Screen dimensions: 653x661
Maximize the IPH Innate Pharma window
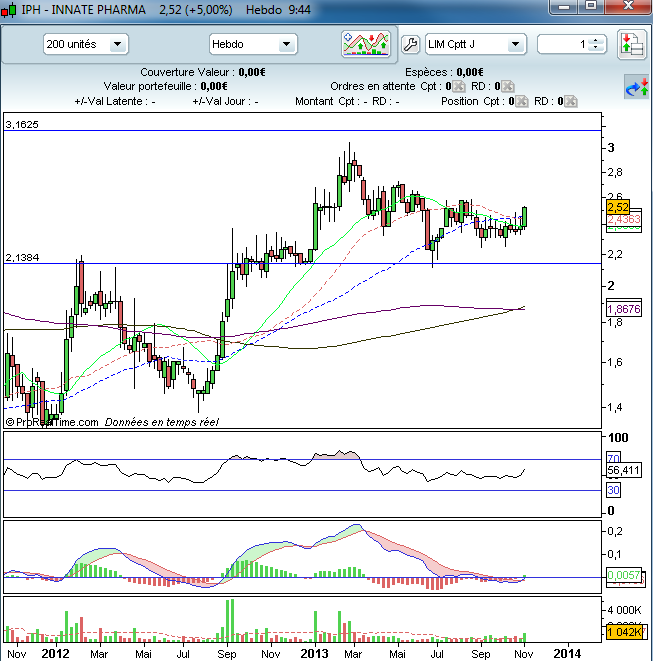tap(591, 6)
